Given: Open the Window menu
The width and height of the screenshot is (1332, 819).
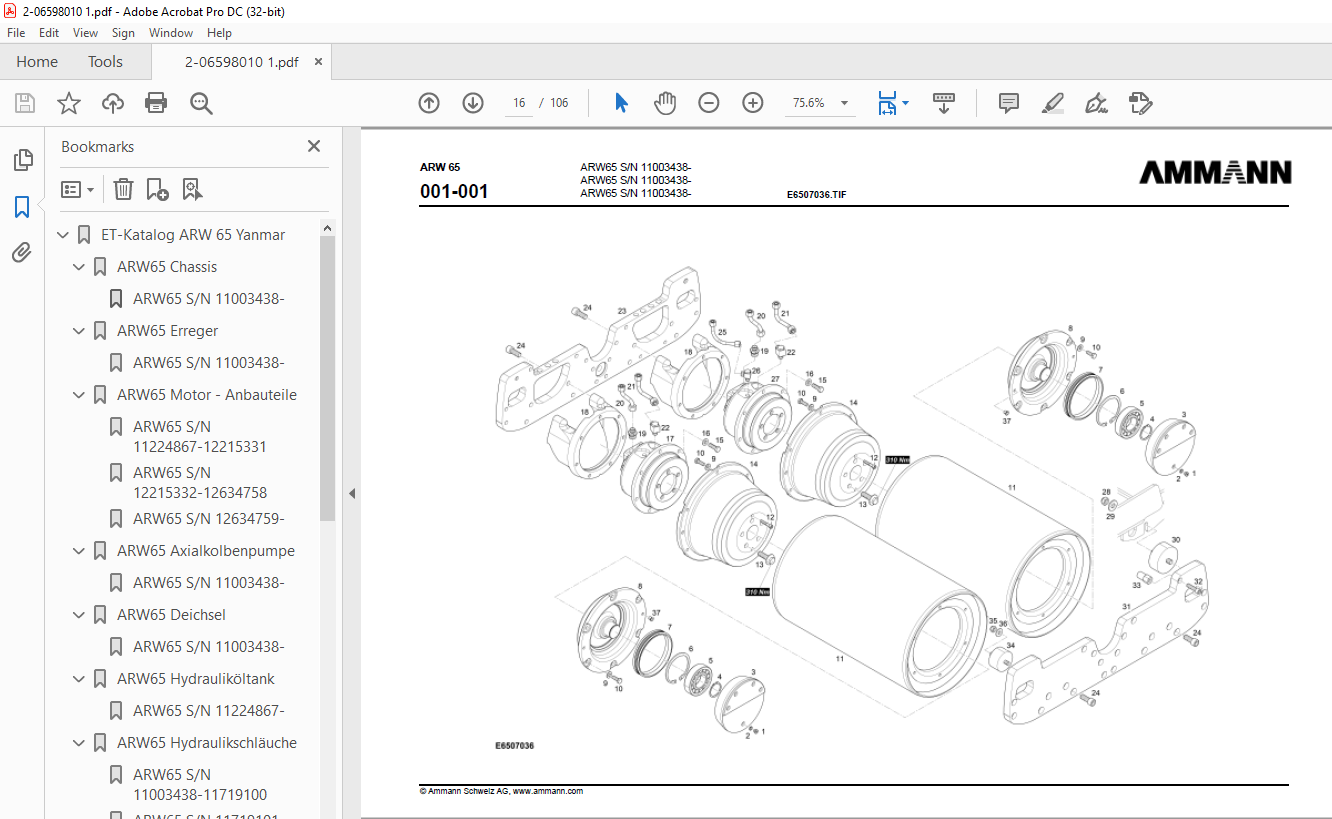Looking at the screenshot, I should pyautogui.click(x=171, y=33).
